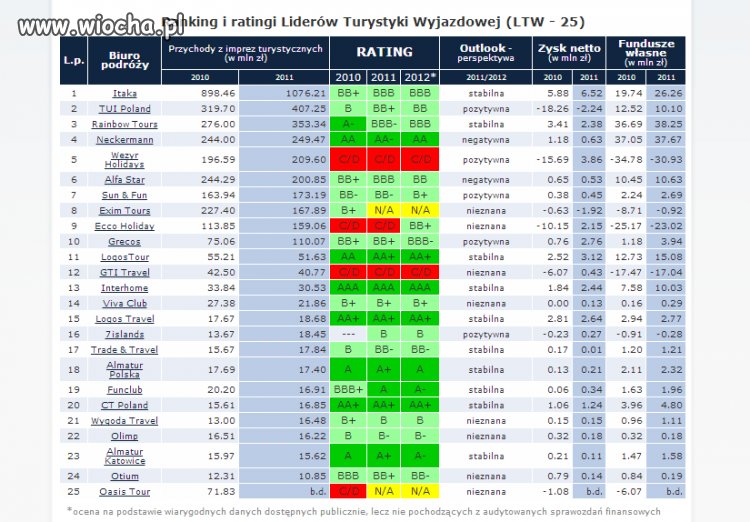750x522 pixels.
Task: Click the Zysk netto header
Action: point(569,53)
